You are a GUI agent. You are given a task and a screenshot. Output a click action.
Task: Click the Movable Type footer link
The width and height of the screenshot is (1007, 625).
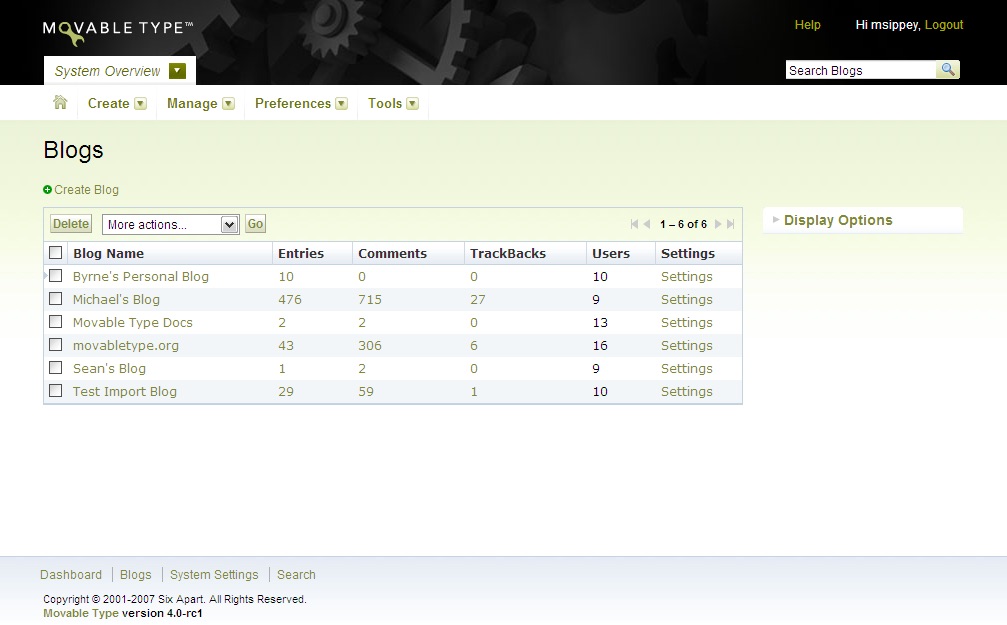pyautogui.click(x=81, y=613)
